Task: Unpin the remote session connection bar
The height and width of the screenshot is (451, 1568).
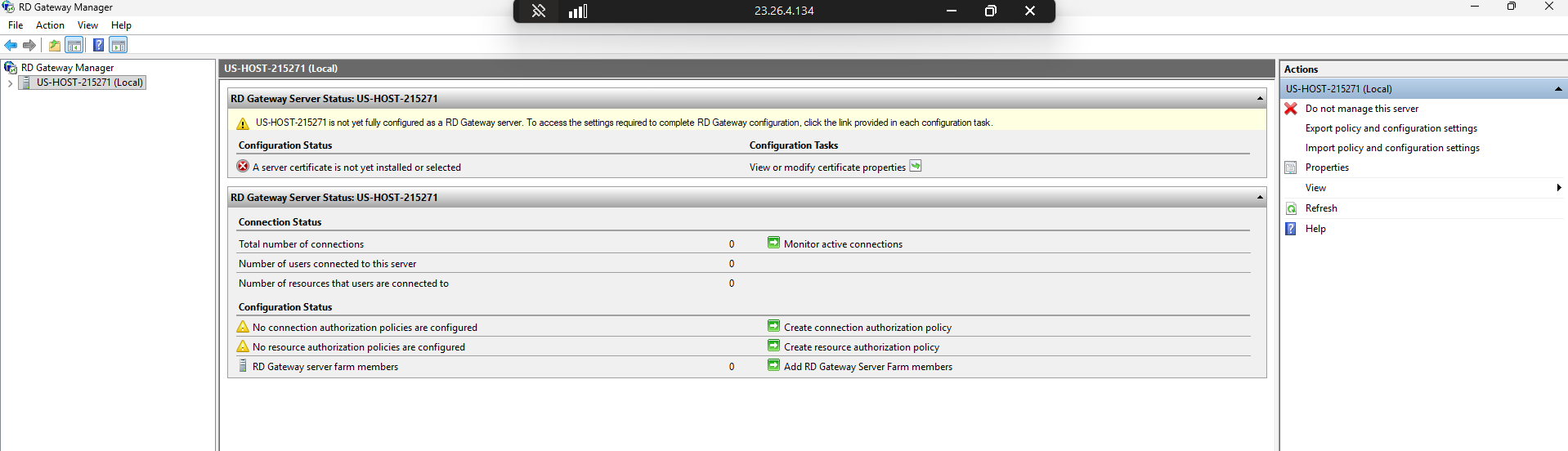Action: tap(538, 11)
